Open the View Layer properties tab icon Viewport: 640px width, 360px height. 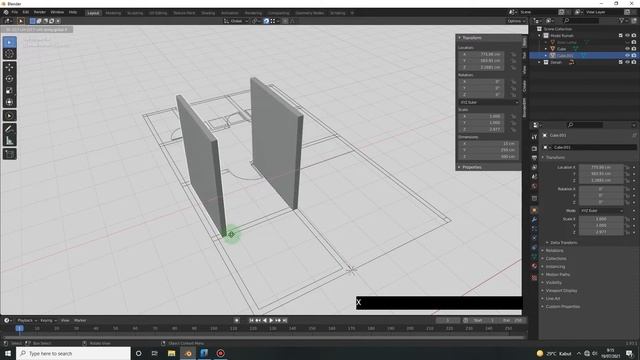pyautogui.click(x=534, y=167)
